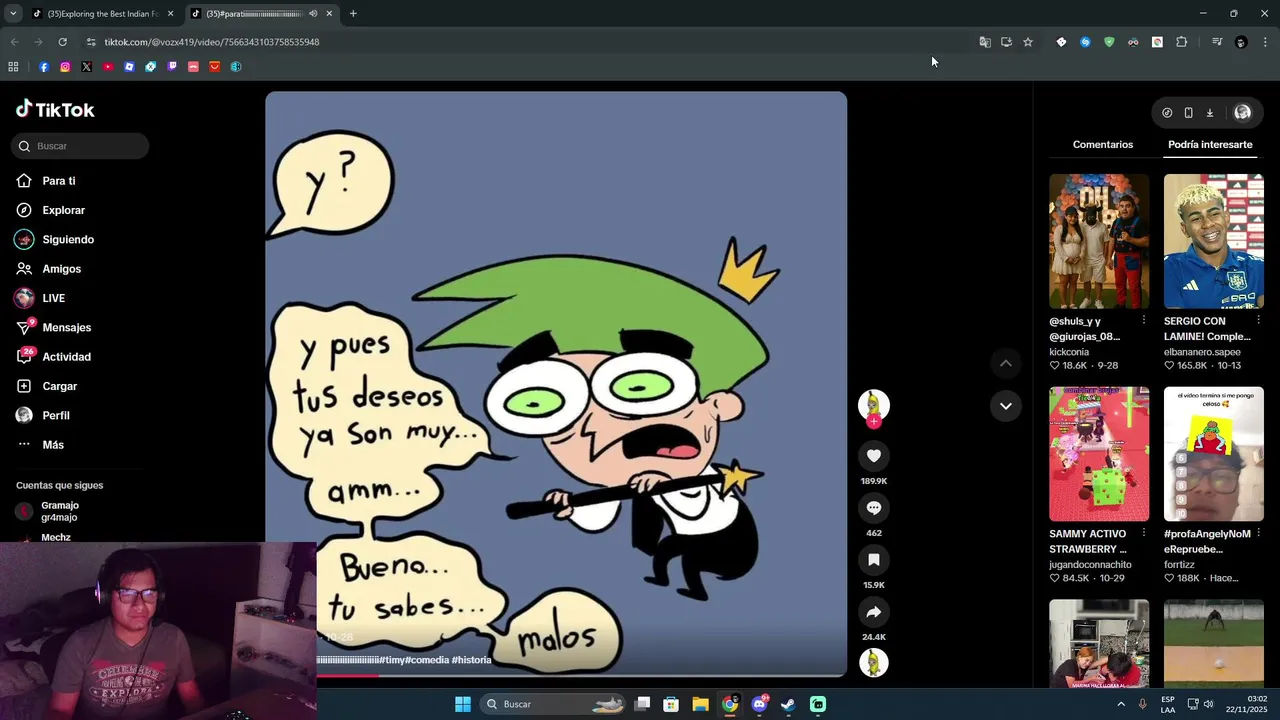Viewport: 1280px width, 720px height.
Task: Click the #comedia hashtag in caption
Action: click(427, 660)
